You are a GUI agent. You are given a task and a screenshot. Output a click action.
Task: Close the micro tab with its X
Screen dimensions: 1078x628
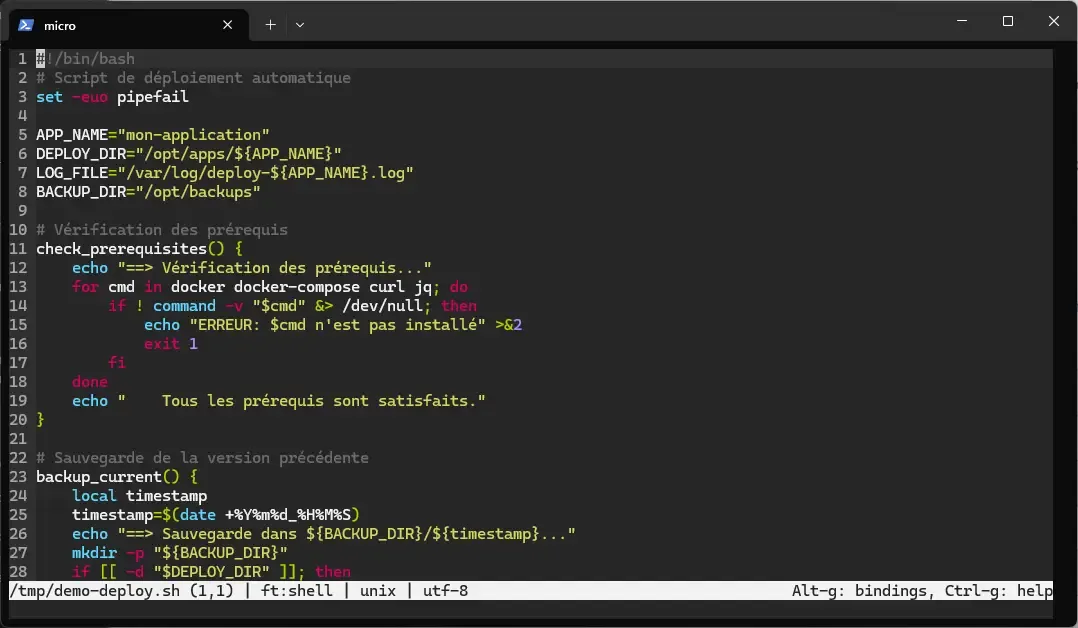tap(227, 24)
